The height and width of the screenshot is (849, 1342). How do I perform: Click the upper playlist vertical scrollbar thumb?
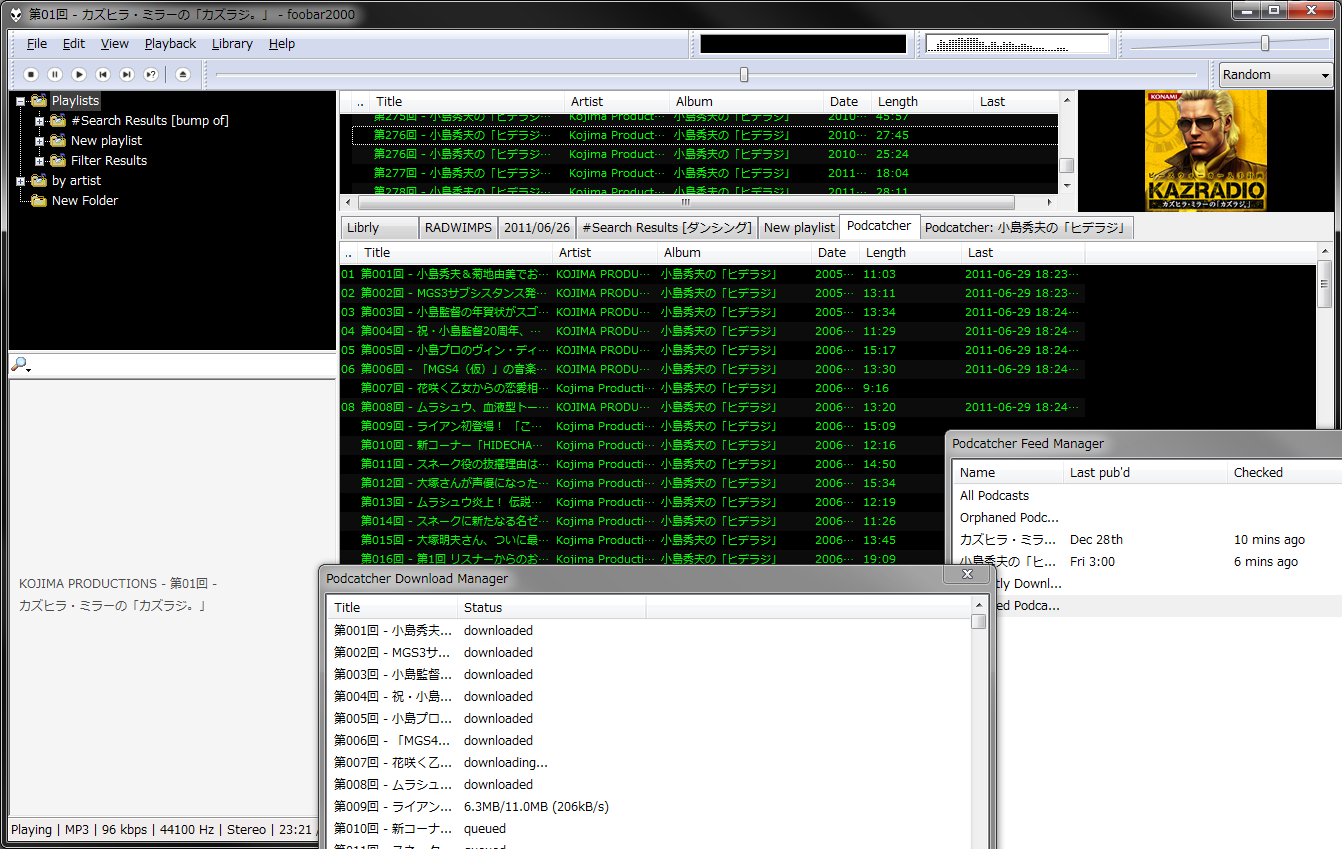1067,166
